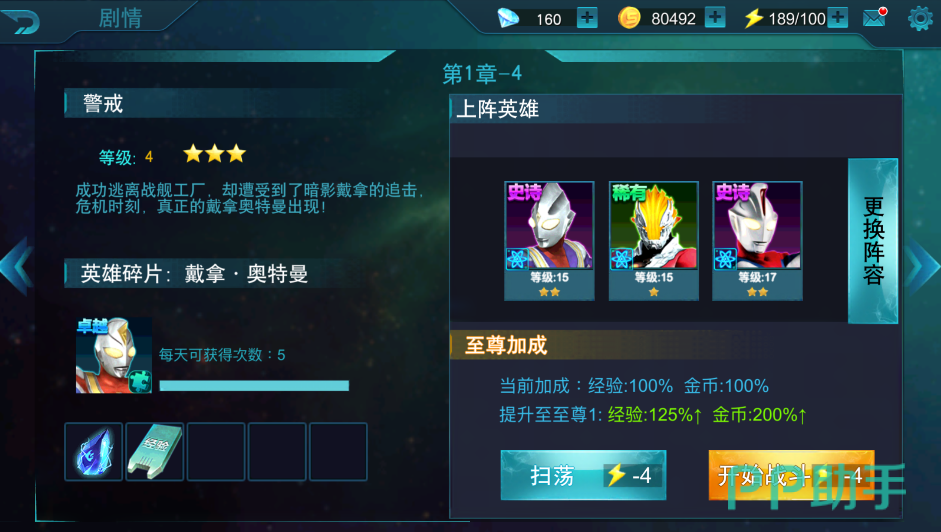Select the first 史诗 hero at level 15
Viewport: 941px width, 532px height.
(x=549, y=240)
